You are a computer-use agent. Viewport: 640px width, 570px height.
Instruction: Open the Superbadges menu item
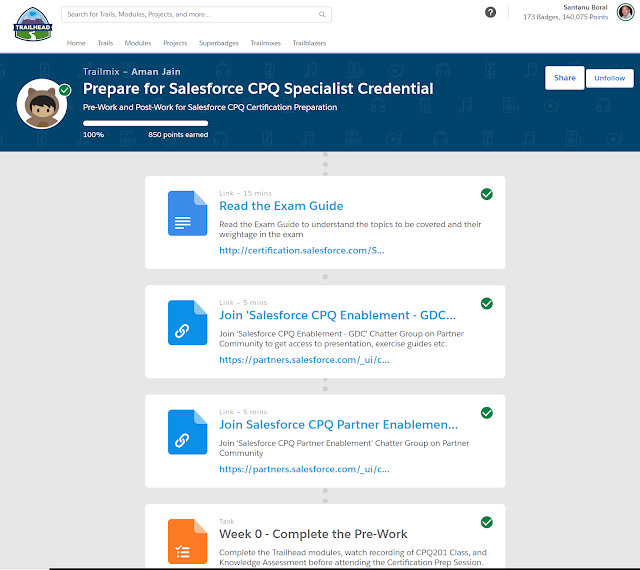click(219, 43)
